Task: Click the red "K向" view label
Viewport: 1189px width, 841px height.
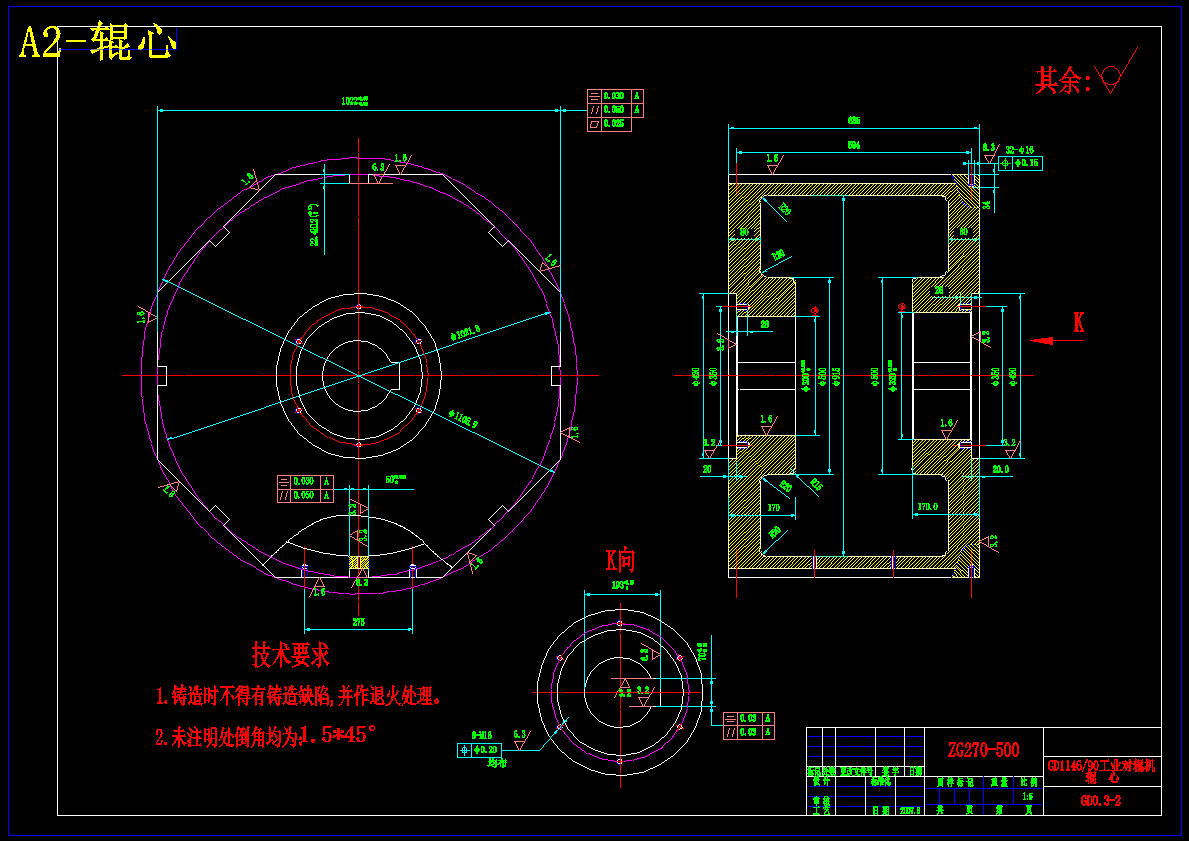Action: (620, 560)
